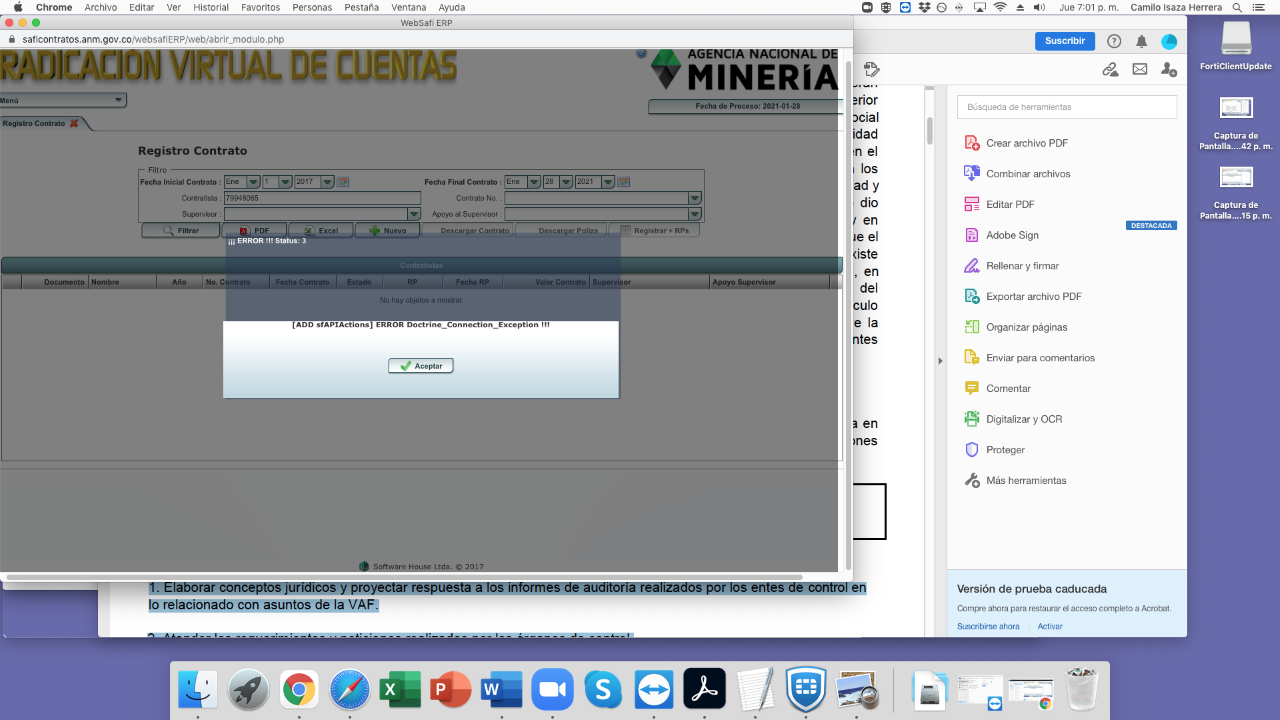Click the Nuevo button
This screenshot has width=1280, height=720.
[387, 230]
